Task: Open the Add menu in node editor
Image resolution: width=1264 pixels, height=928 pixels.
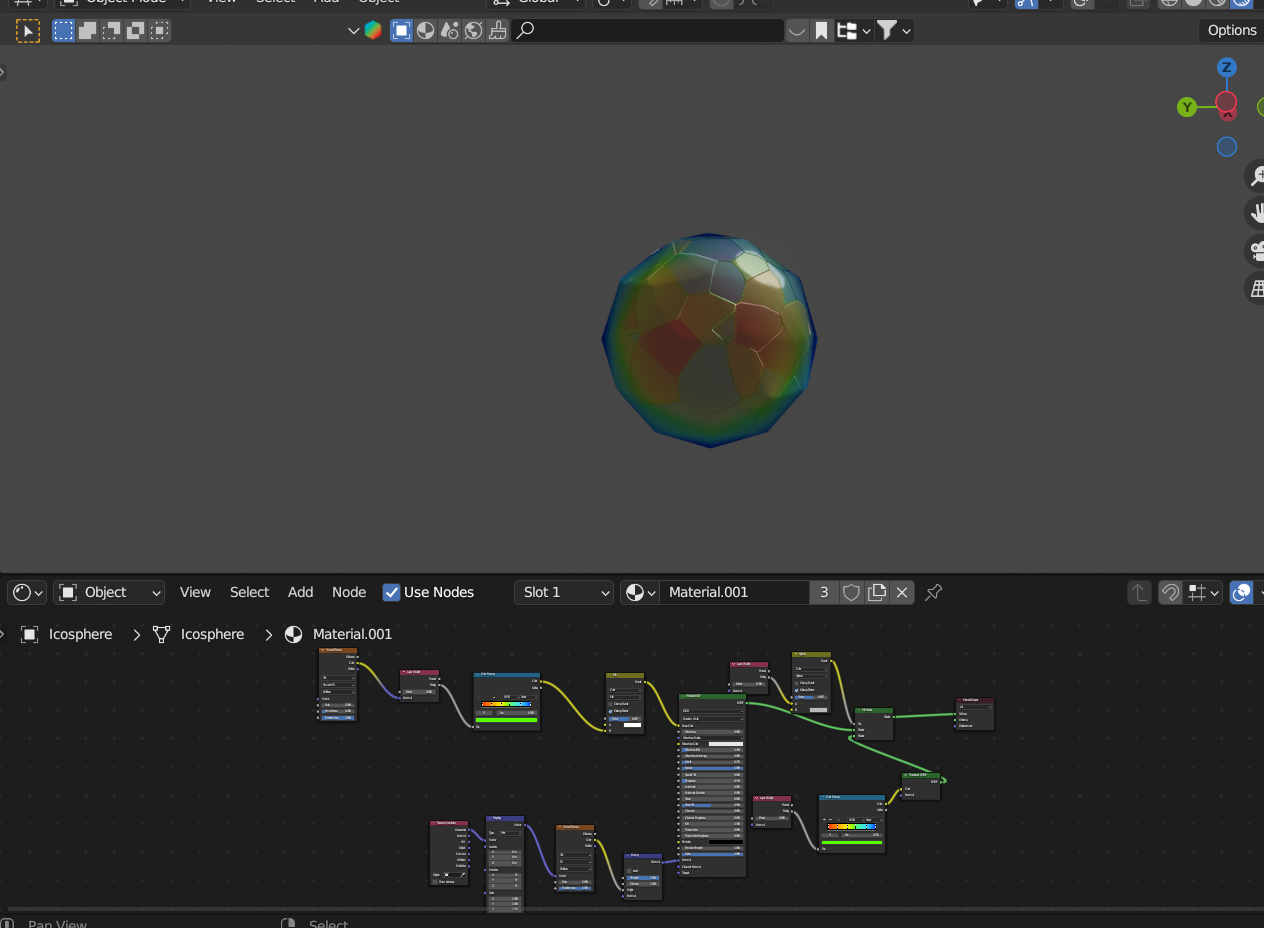Action: click(300, 592)
